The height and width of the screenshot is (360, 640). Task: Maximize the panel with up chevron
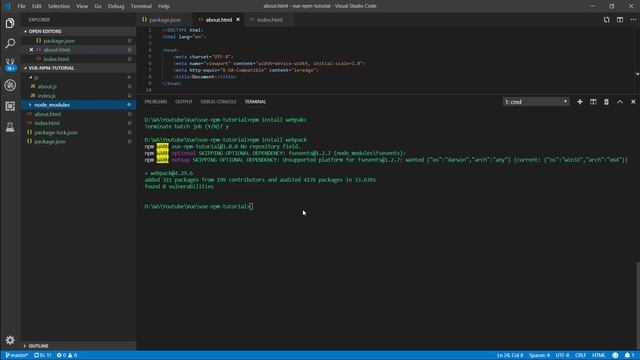[x=620, y=102]
